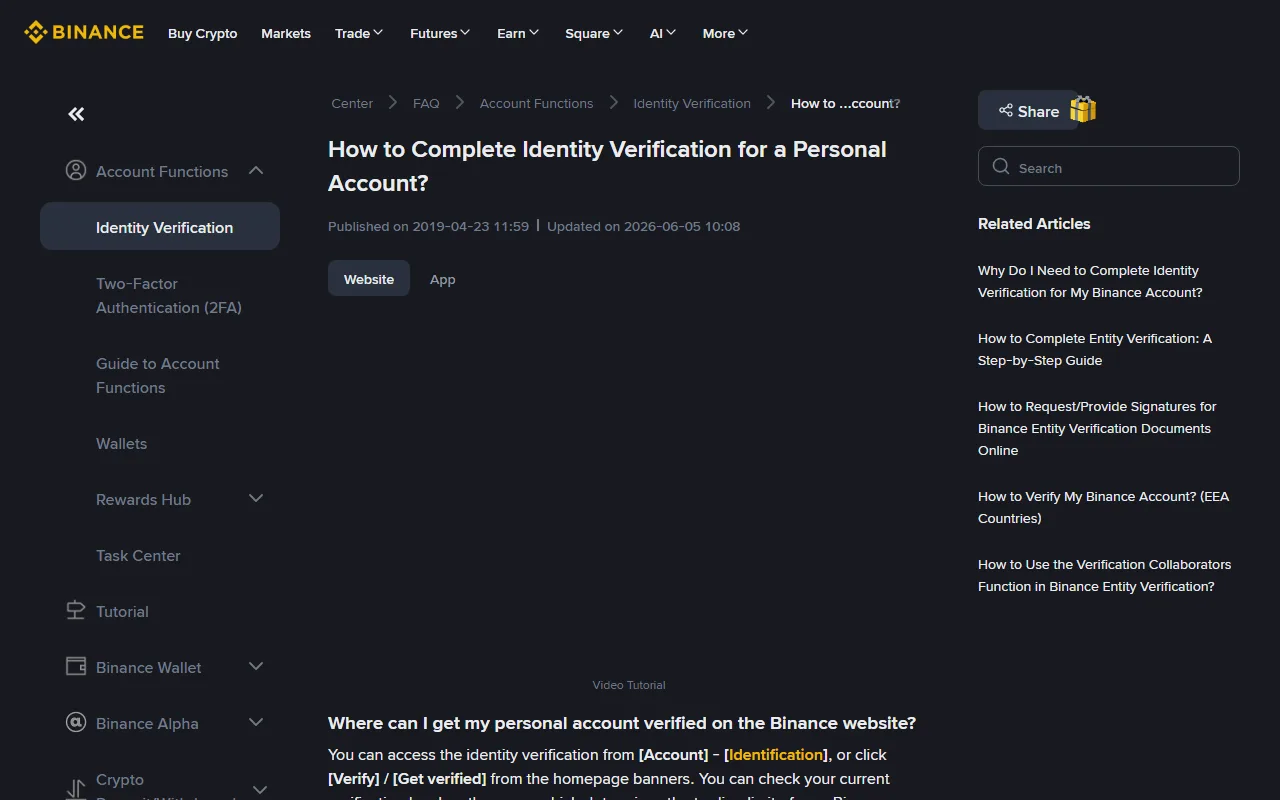The image size is (1280, 800).
Task: Click the Share button
Action: [x=1028, y=111]
